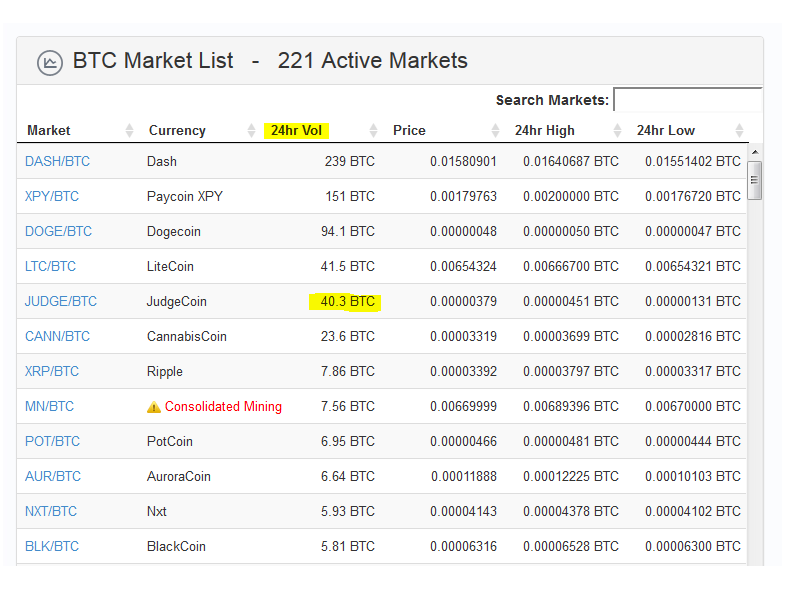The image size is (791, 594).
Task: Sort by 24hr Vol column arrows
Action: tap(373, 130)
